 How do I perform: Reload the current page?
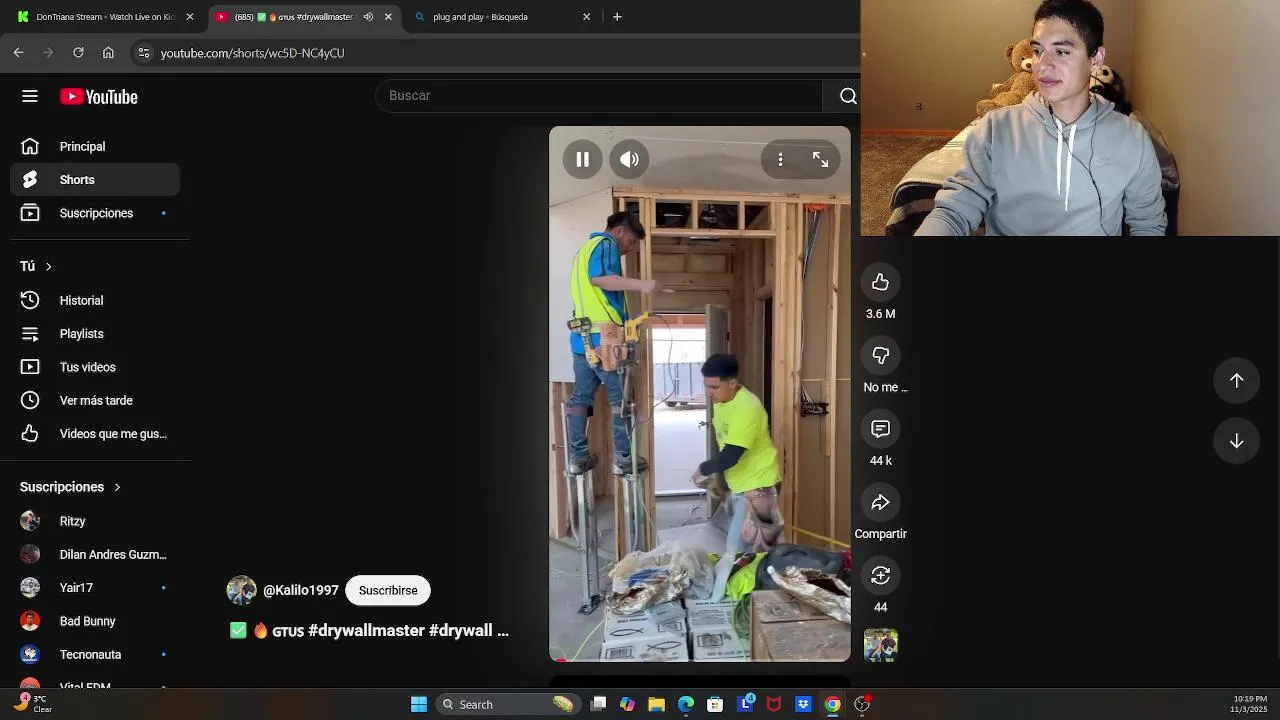[78, 53]
